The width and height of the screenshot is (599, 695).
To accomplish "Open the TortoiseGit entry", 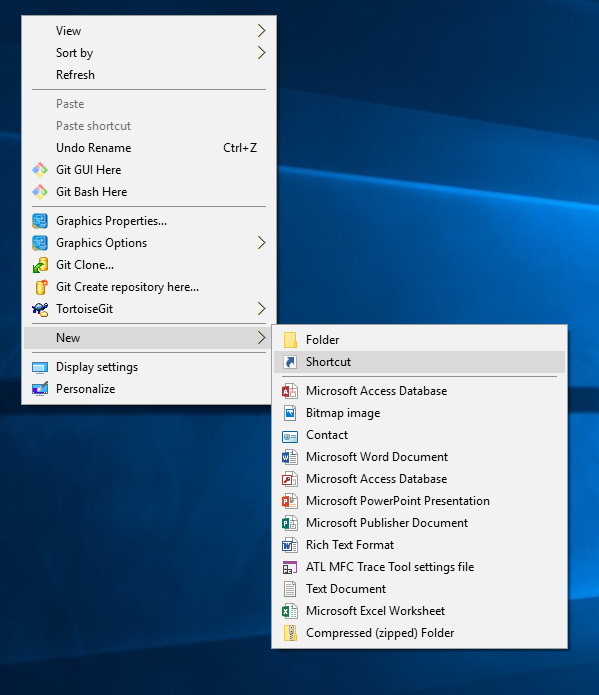I will [149, 309].
